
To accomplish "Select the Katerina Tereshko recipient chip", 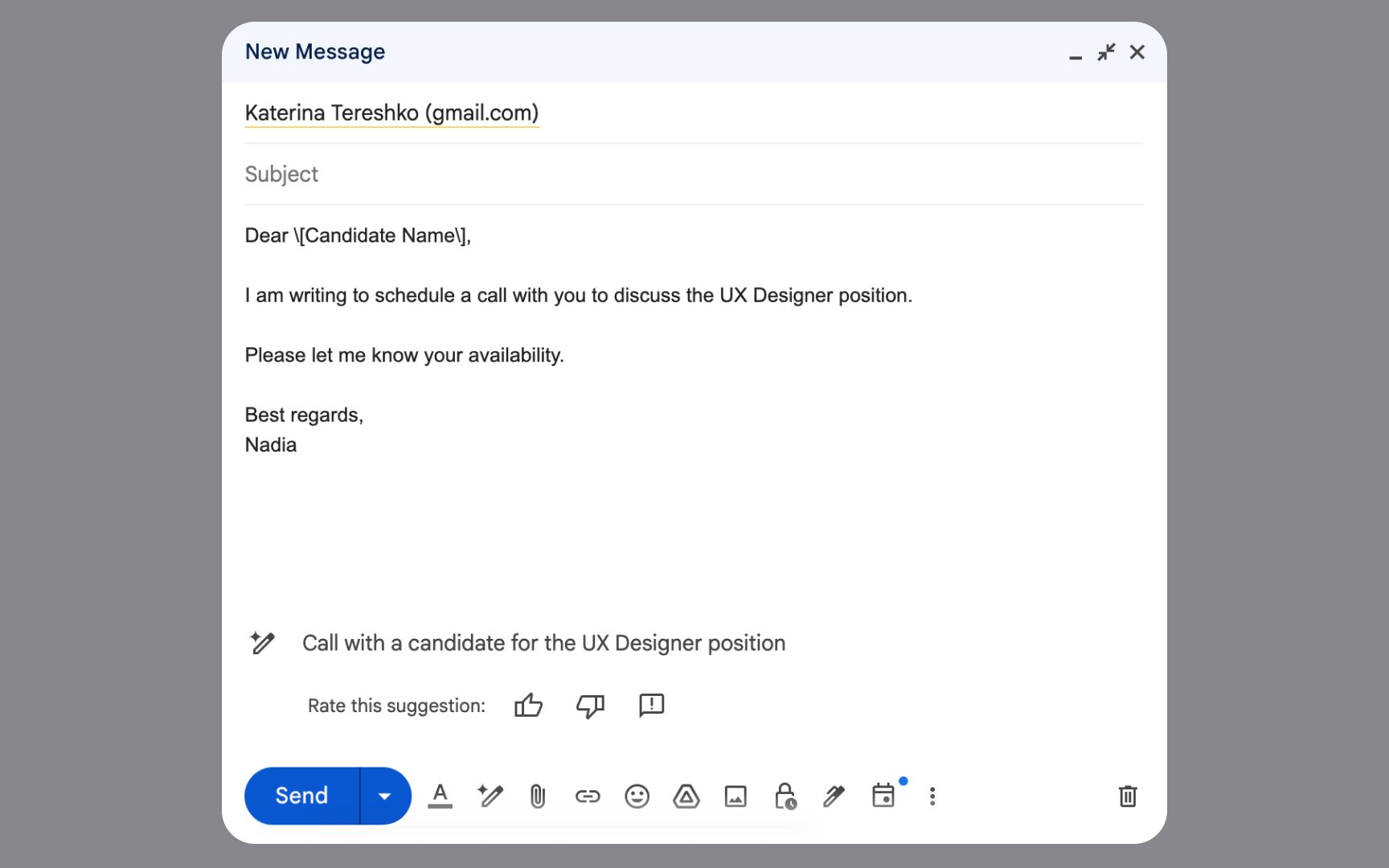I will (391, 113).
